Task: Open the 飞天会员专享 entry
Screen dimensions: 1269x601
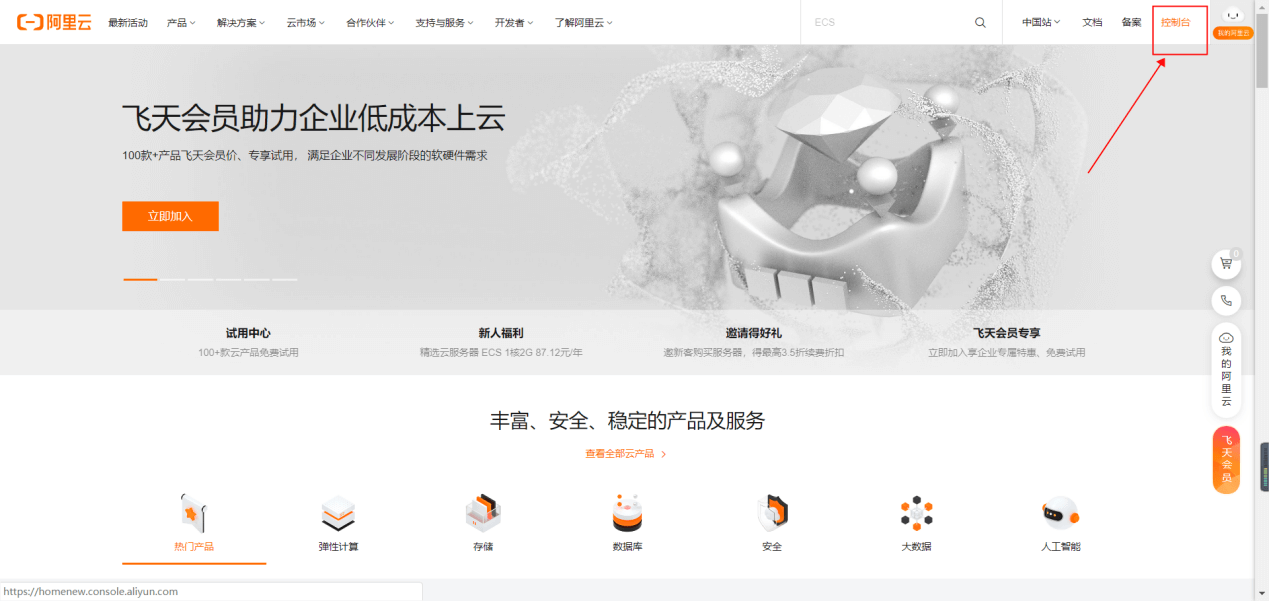Action: (1007, 341)
